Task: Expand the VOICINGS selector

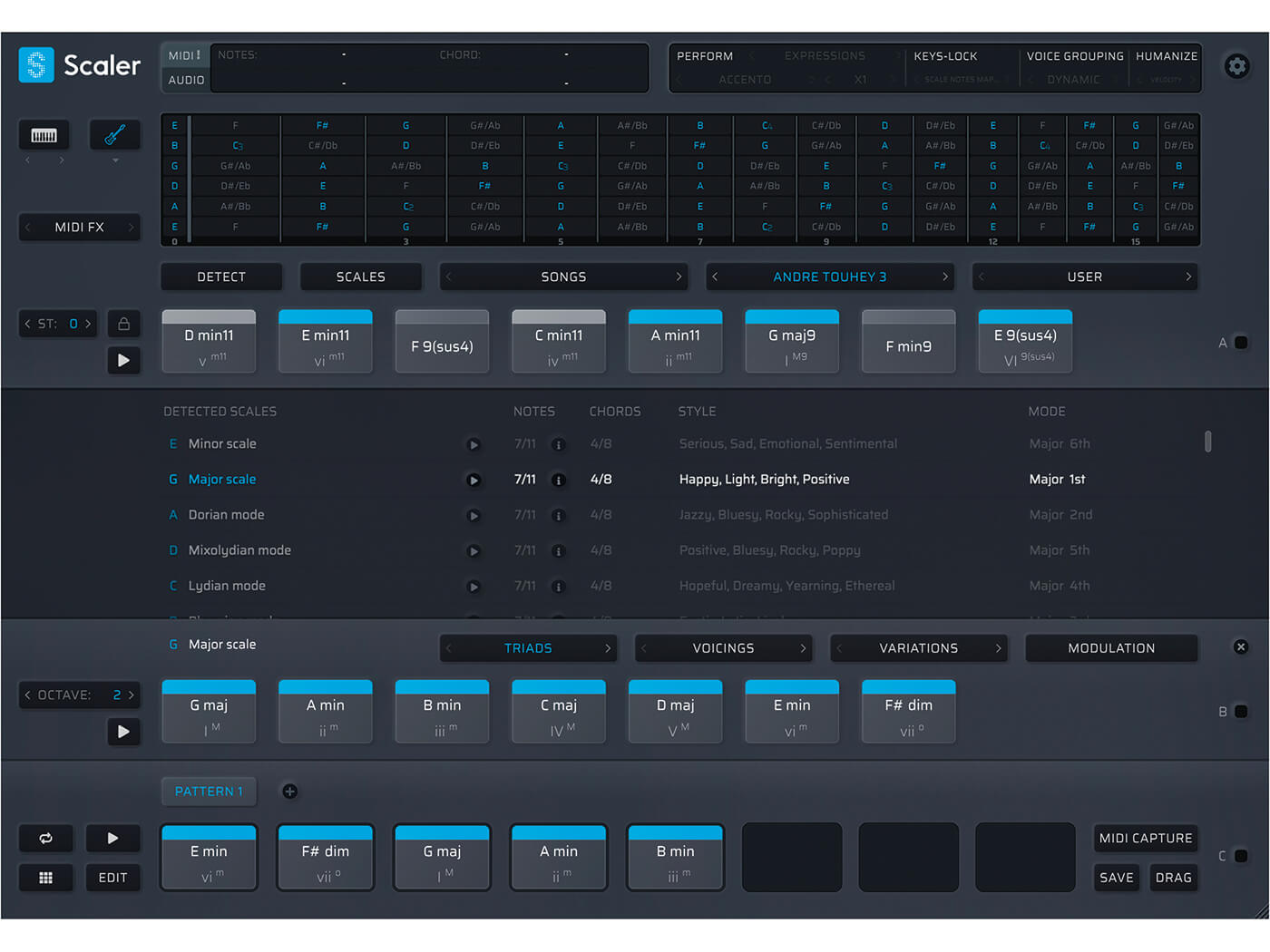Action: click(x=802, y=647)
